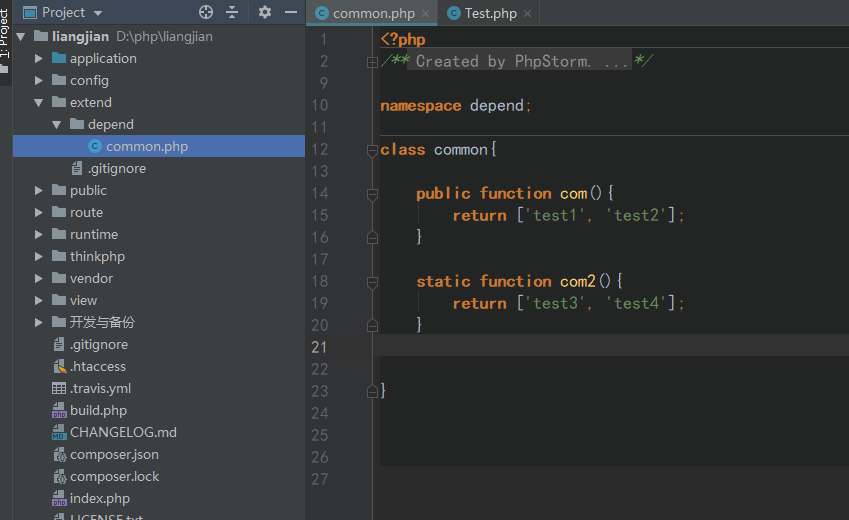Select the common.php editor tab
Image resolution: width=849 pixels, height=520 pixels.
373,14
